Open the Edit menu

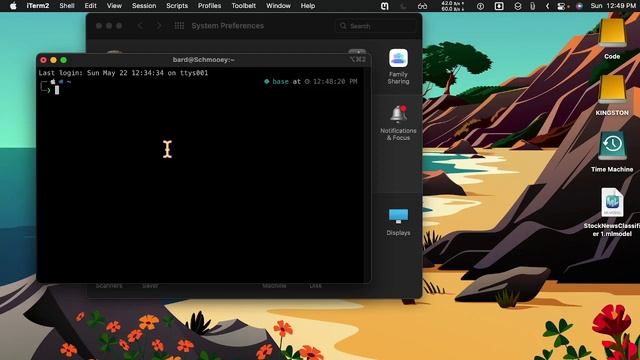click(x=91, y=6)
